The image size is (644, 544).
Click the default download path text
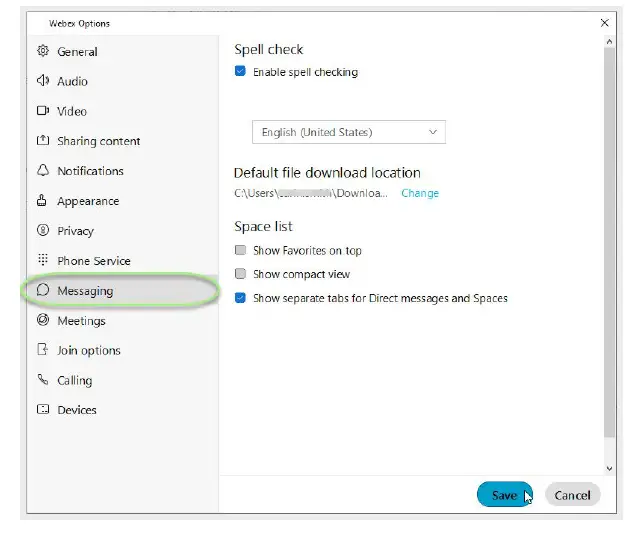click(x=310, y=193)
